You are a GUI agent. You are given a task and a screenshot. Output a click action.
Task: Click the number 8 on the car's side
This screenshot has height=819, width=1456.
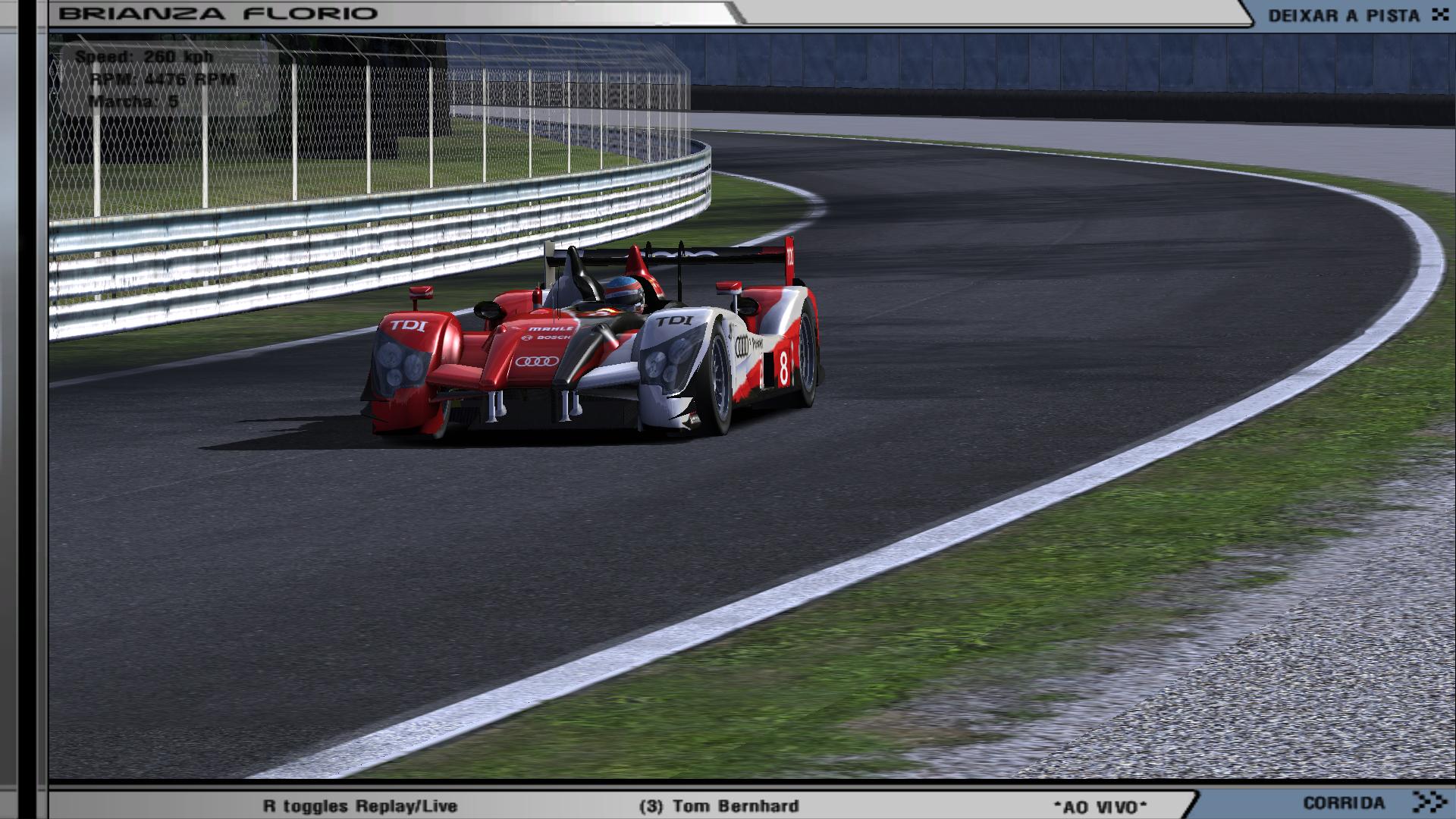pos(783,367)
